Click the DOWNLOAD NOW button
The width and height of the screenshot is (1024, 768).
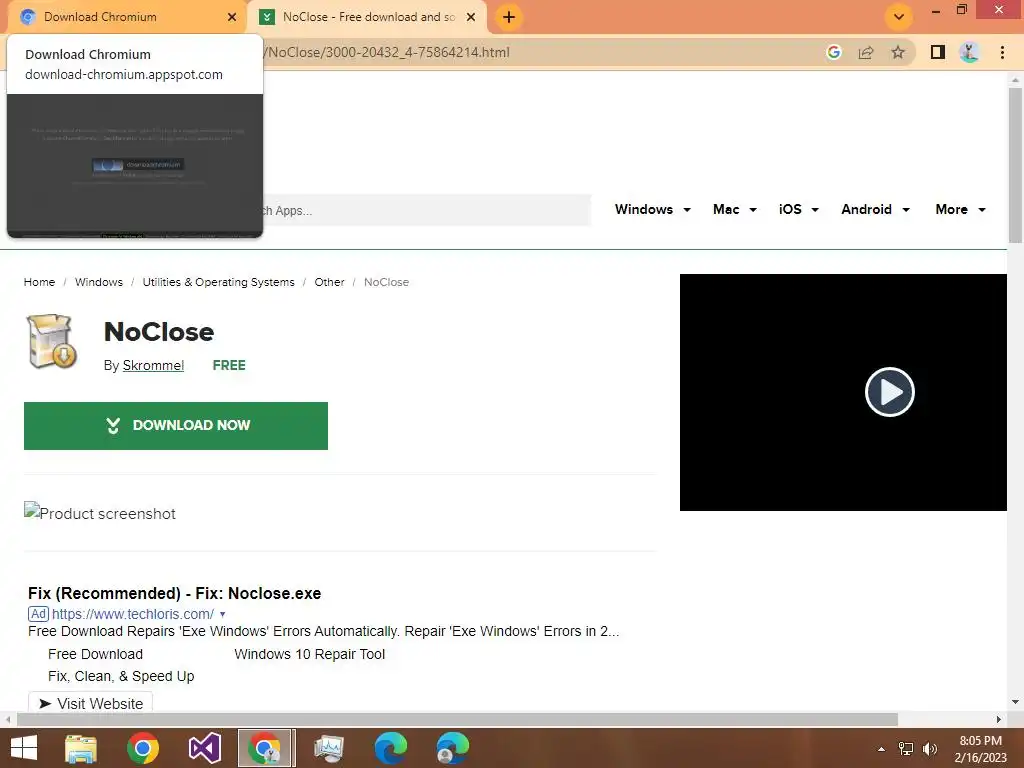coord(176,426)
